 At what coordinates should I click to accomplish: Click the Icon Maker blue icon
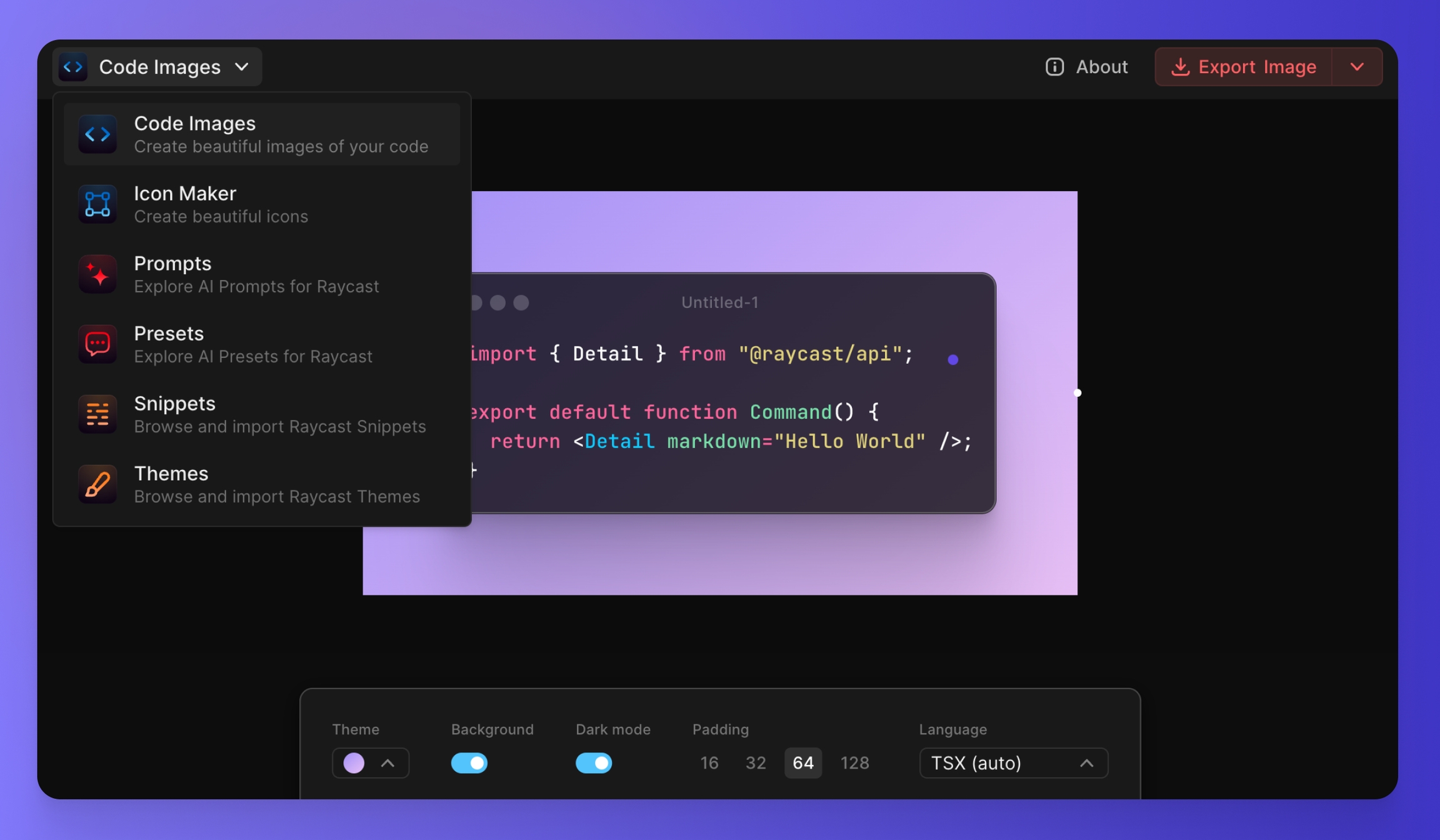tap(97, 204)
